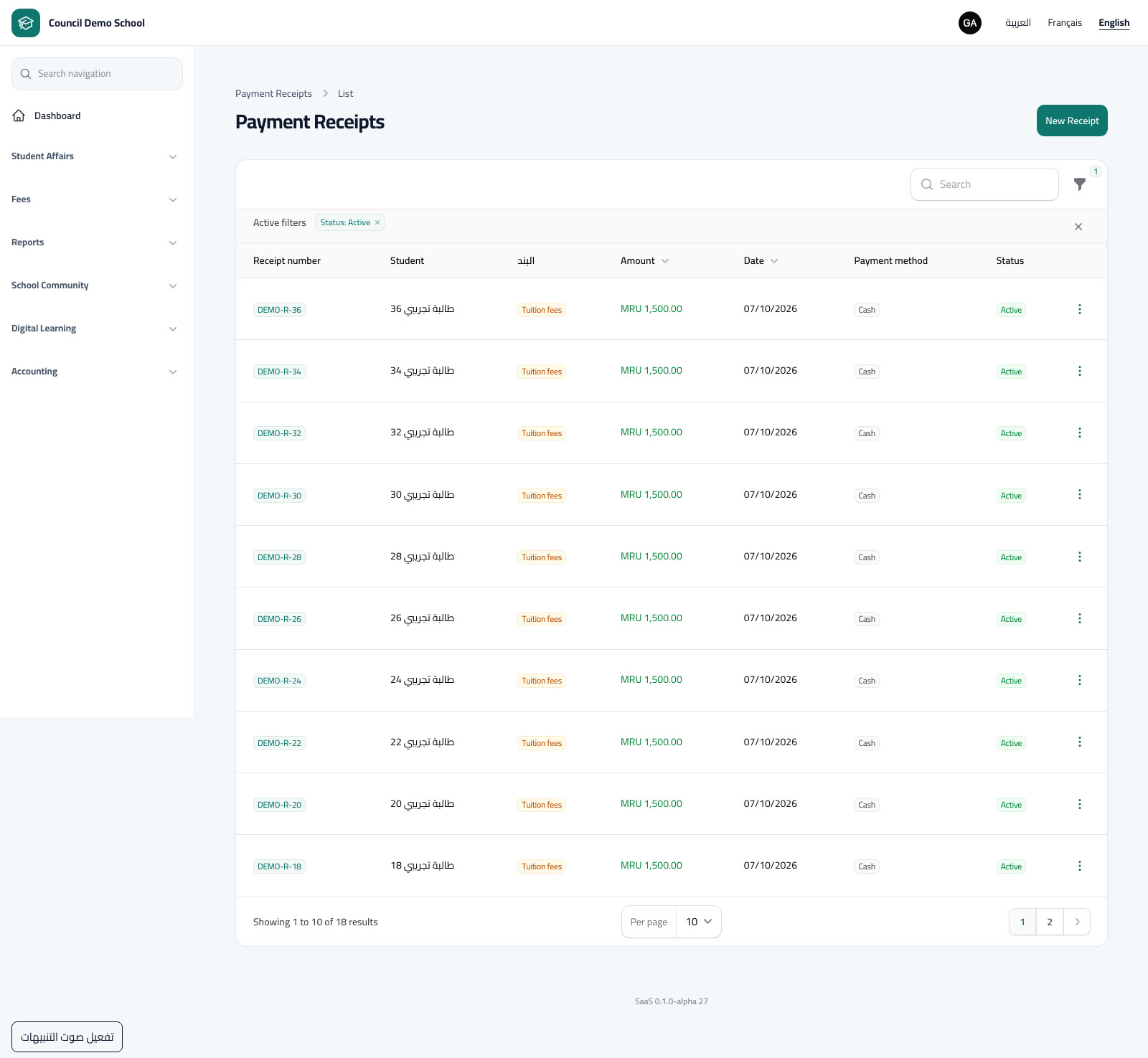The image size is (1148, 1058).
Task: Expand the Reports navigation group
Action: 94,242
